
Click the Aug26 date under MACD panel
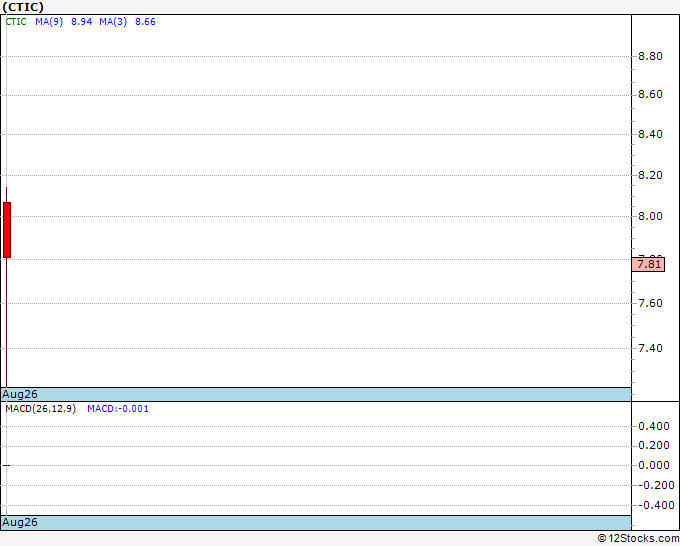click(20, 522)
